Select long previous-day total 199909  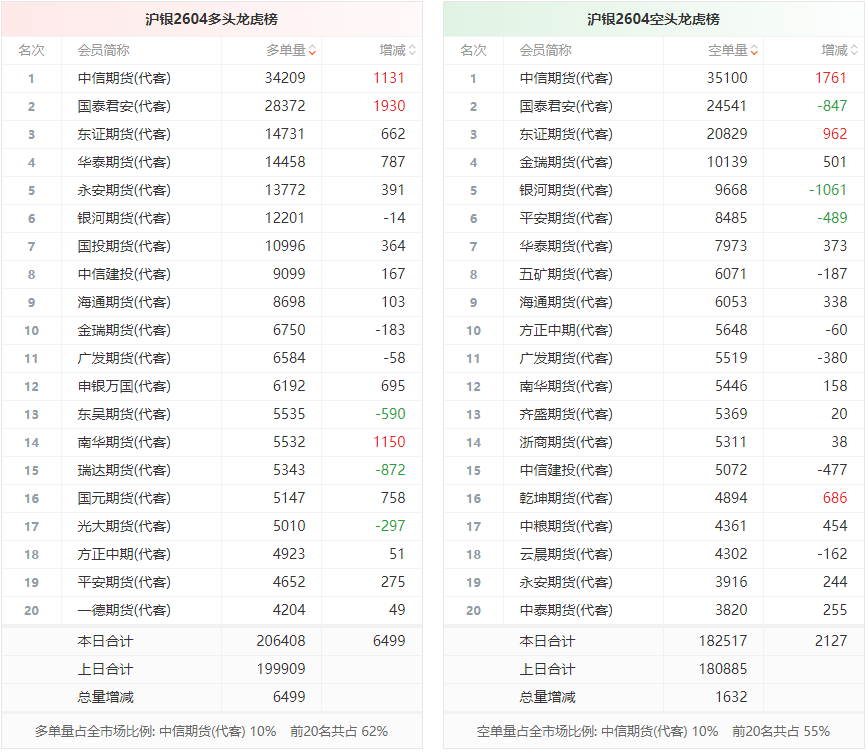pos(281,669)
